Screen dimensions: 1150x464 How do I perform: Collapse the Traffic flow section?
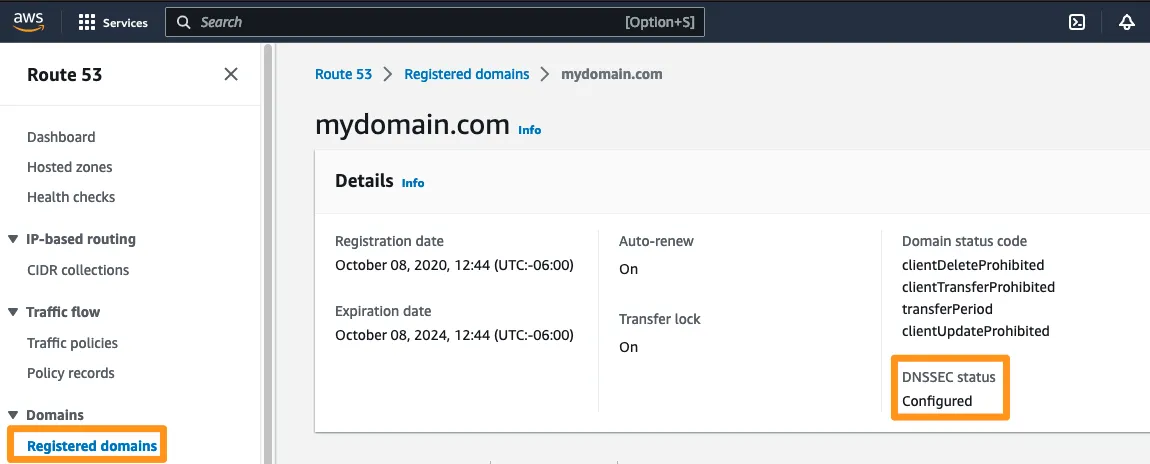coord(13,312)
